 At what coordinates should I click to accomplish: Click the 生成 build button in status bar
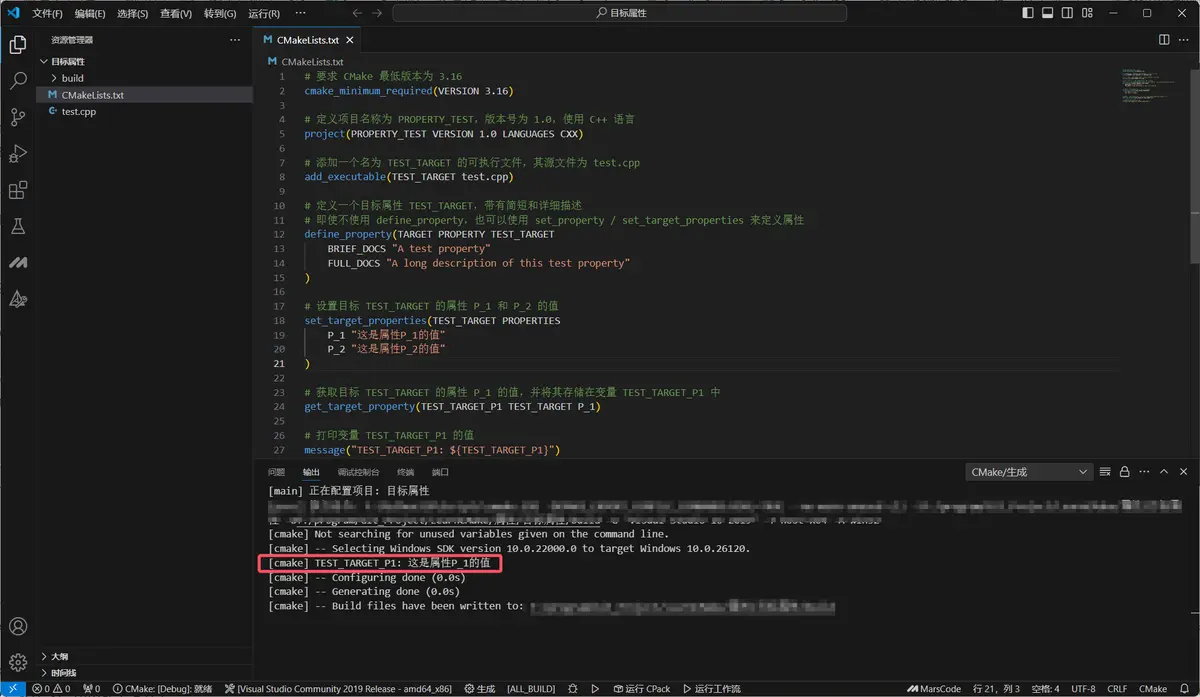tap(479, 689)
